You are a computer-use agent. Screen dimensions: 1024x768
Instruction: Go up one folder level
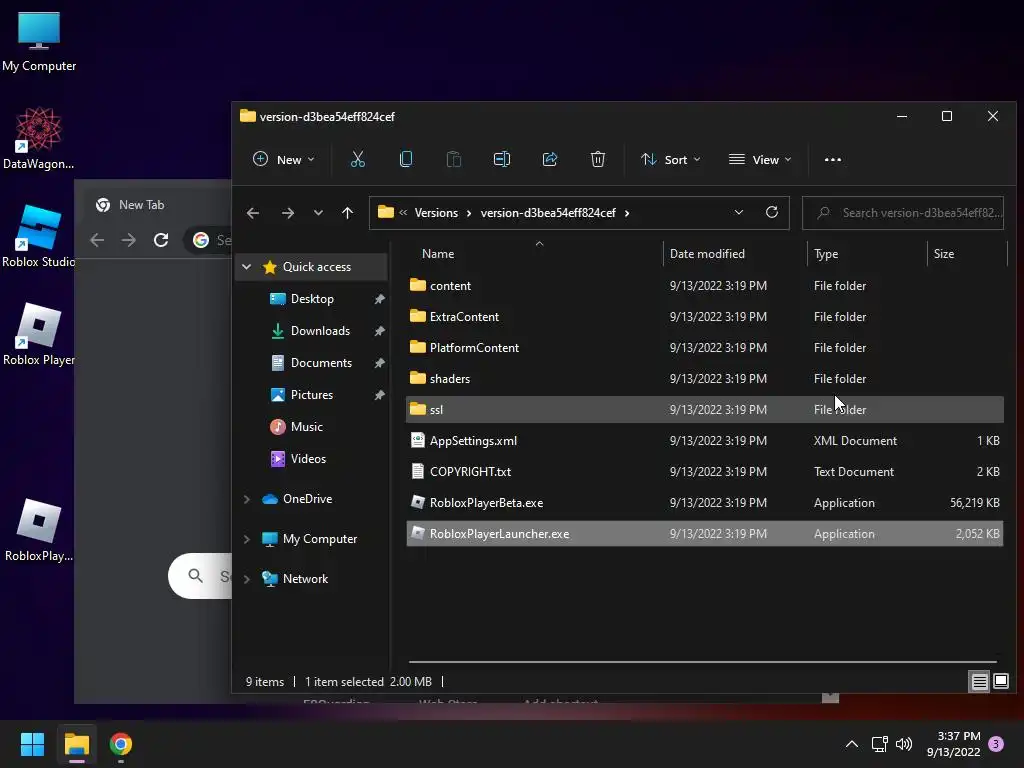coord(347,213)
